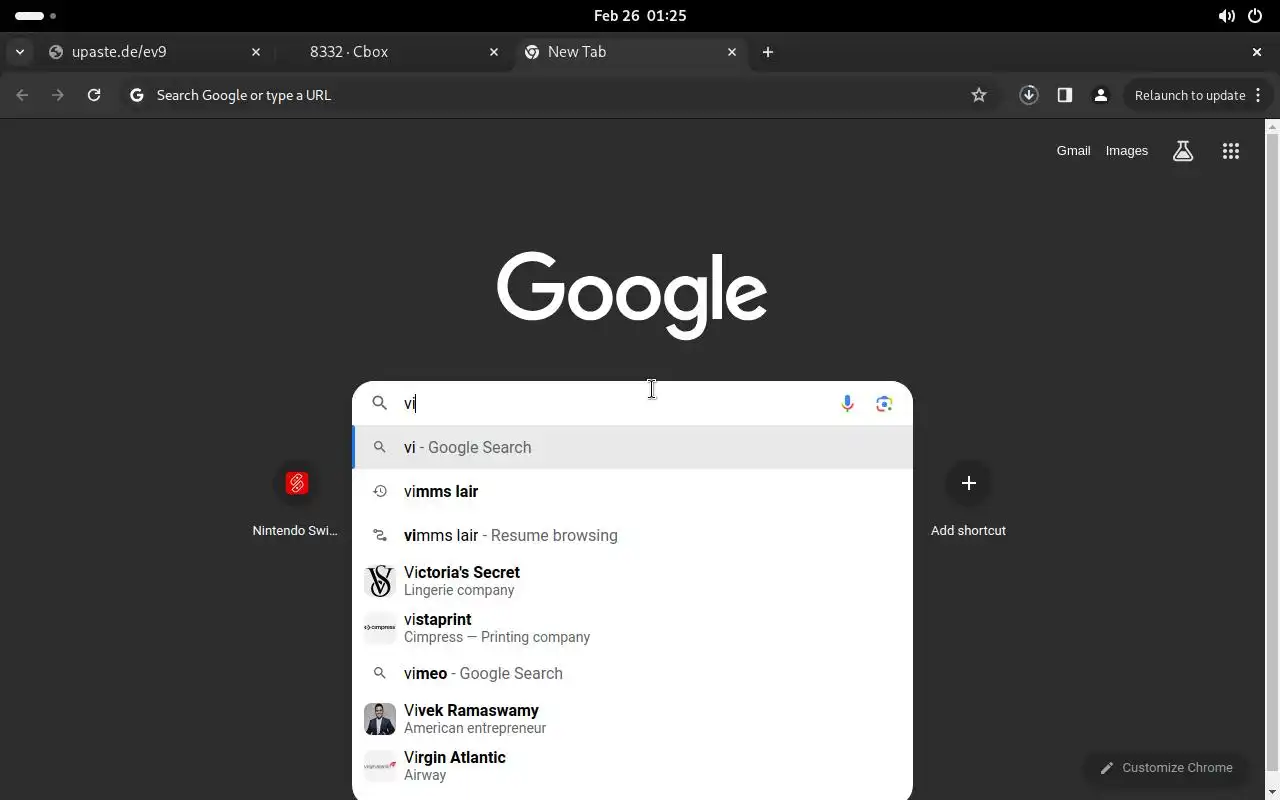Viewport: 1280px width, 800px height.
Task: Open the Google apps grid icon
Action: tap(1231, 151)
